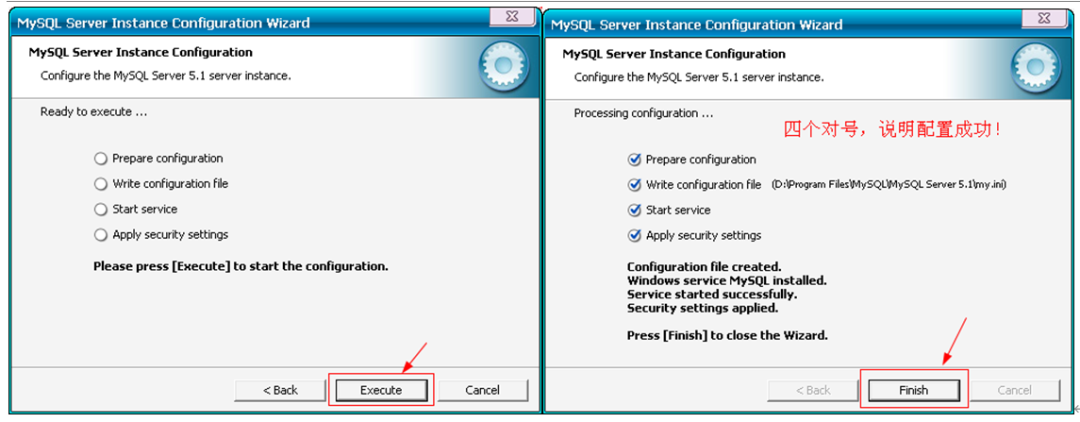The image size is (1080, 422).
Task: Click 'Configuration file created.' message
Action: tap(704, 267)
